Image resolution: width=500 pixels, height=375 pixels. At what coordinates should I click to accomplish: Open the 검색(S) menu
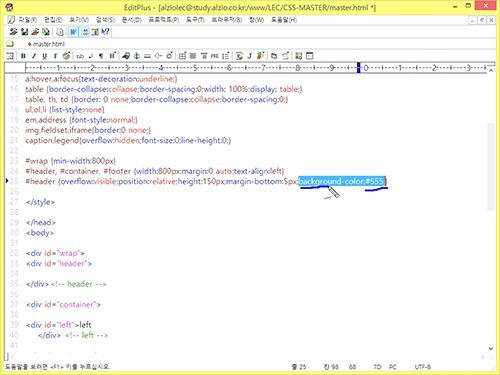coord(105,20)
